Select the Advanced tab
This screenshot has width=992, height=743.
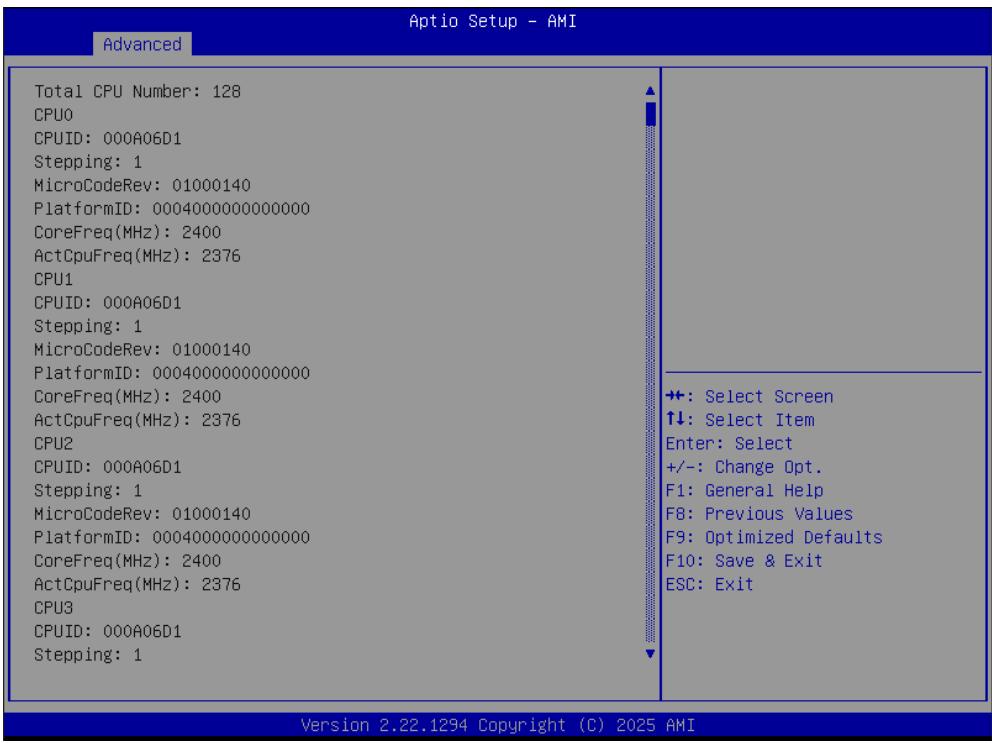(x=142, y=44)
